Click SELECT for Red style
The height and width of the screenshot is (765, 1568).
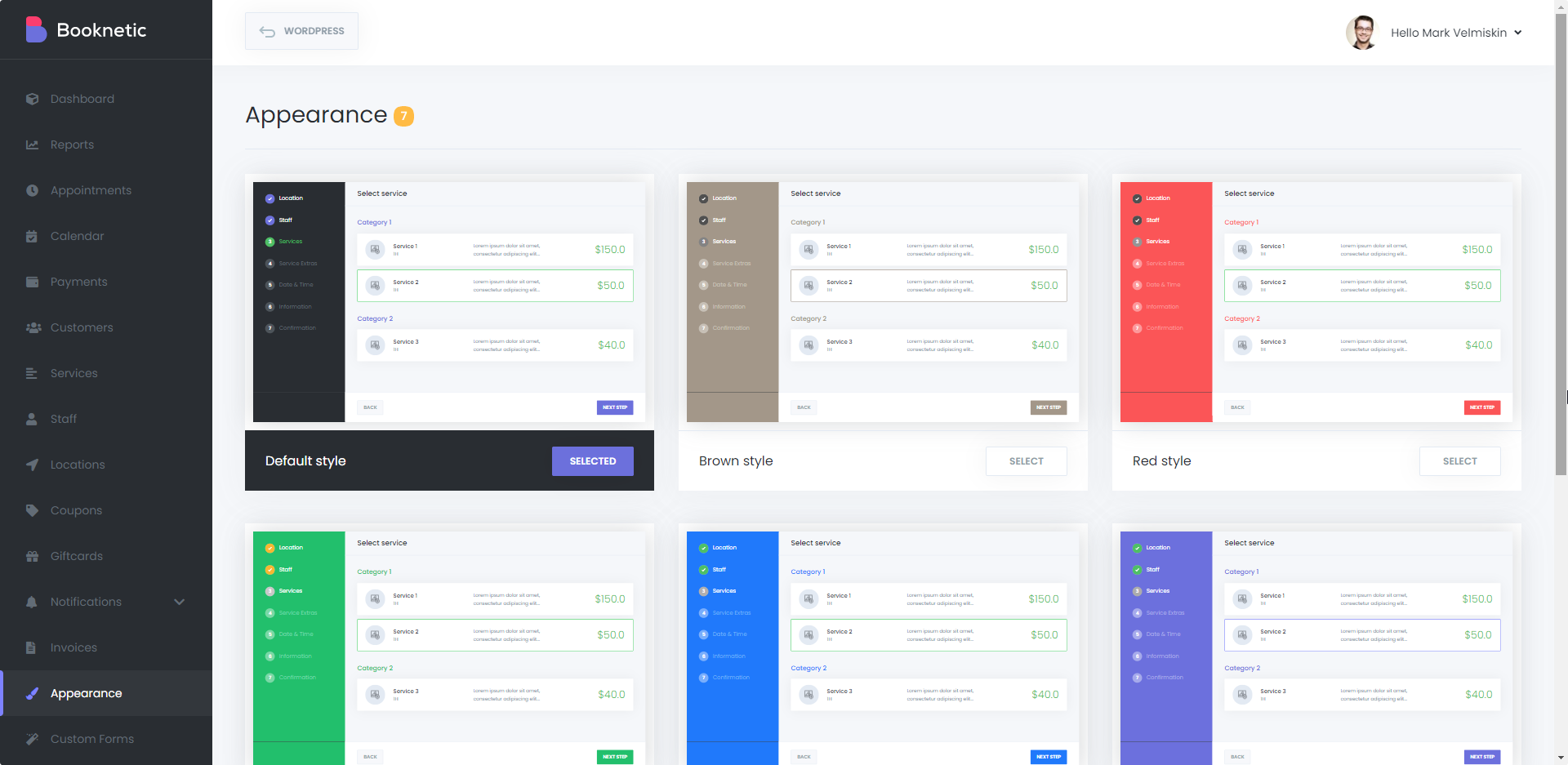[x=1460, y=461]
